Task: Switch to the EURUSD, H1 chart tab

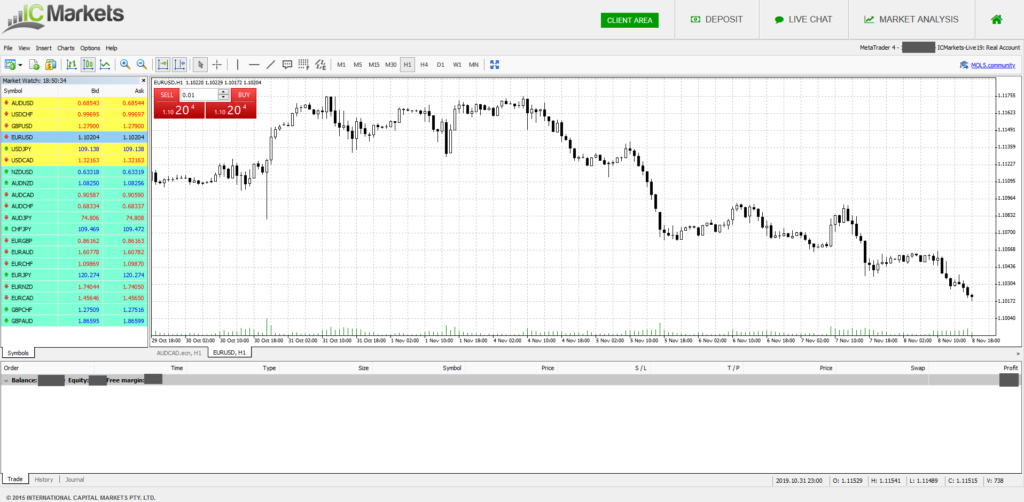Action: tap(230, 353)
